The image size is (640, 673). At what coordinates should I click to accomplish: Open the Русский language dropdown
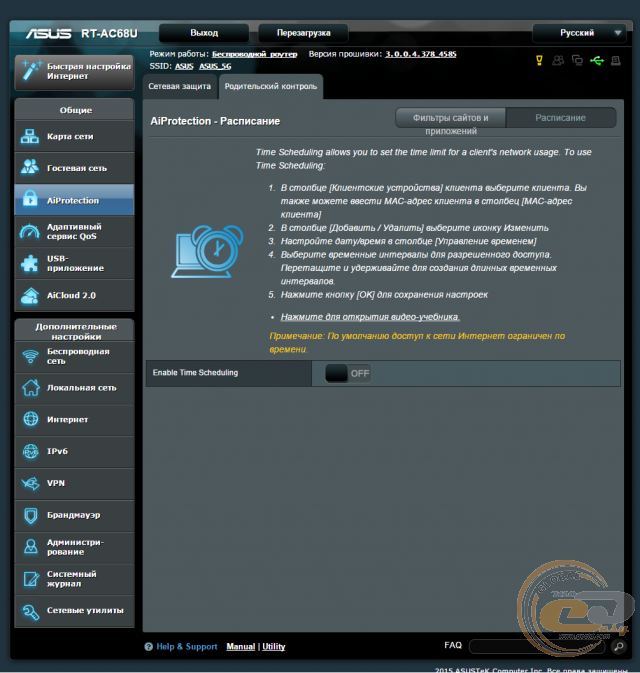point(579,33)
